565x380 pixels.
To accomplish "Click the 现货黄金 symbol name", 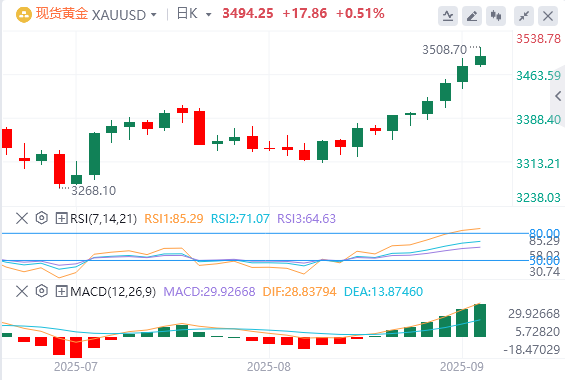I will (62, 14).
